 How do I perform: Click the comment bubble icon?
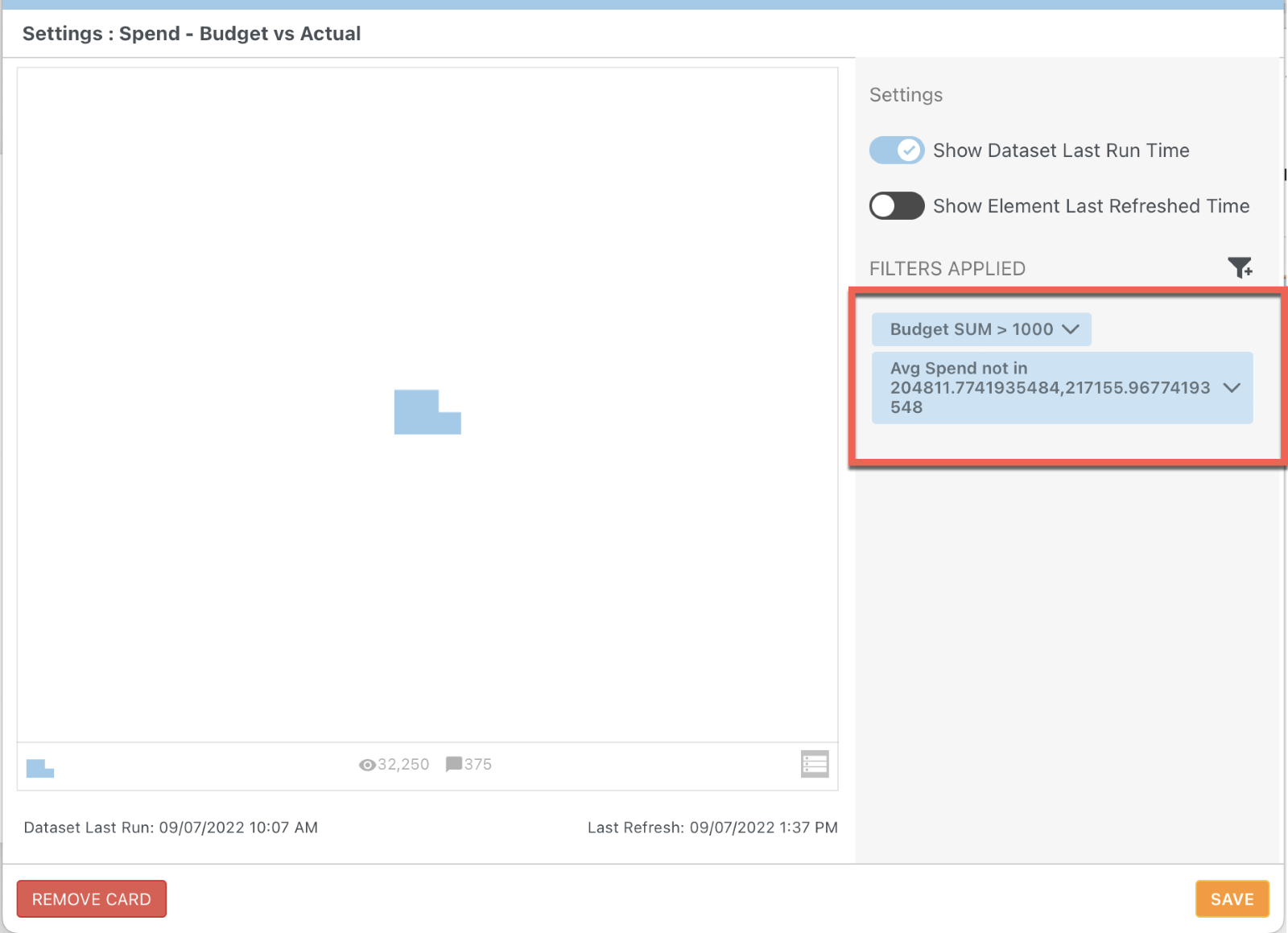pos(454,764)
